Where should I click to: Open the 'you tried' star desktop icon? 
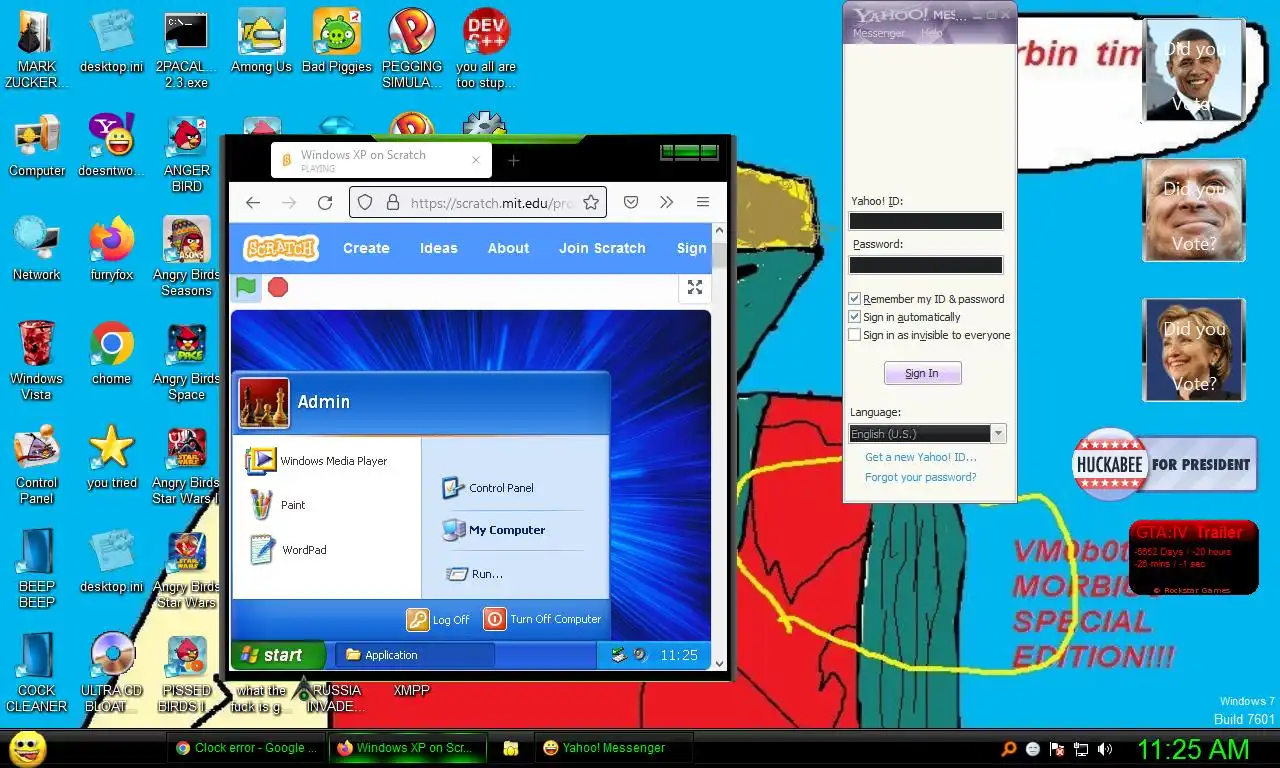tap(111, 457)
